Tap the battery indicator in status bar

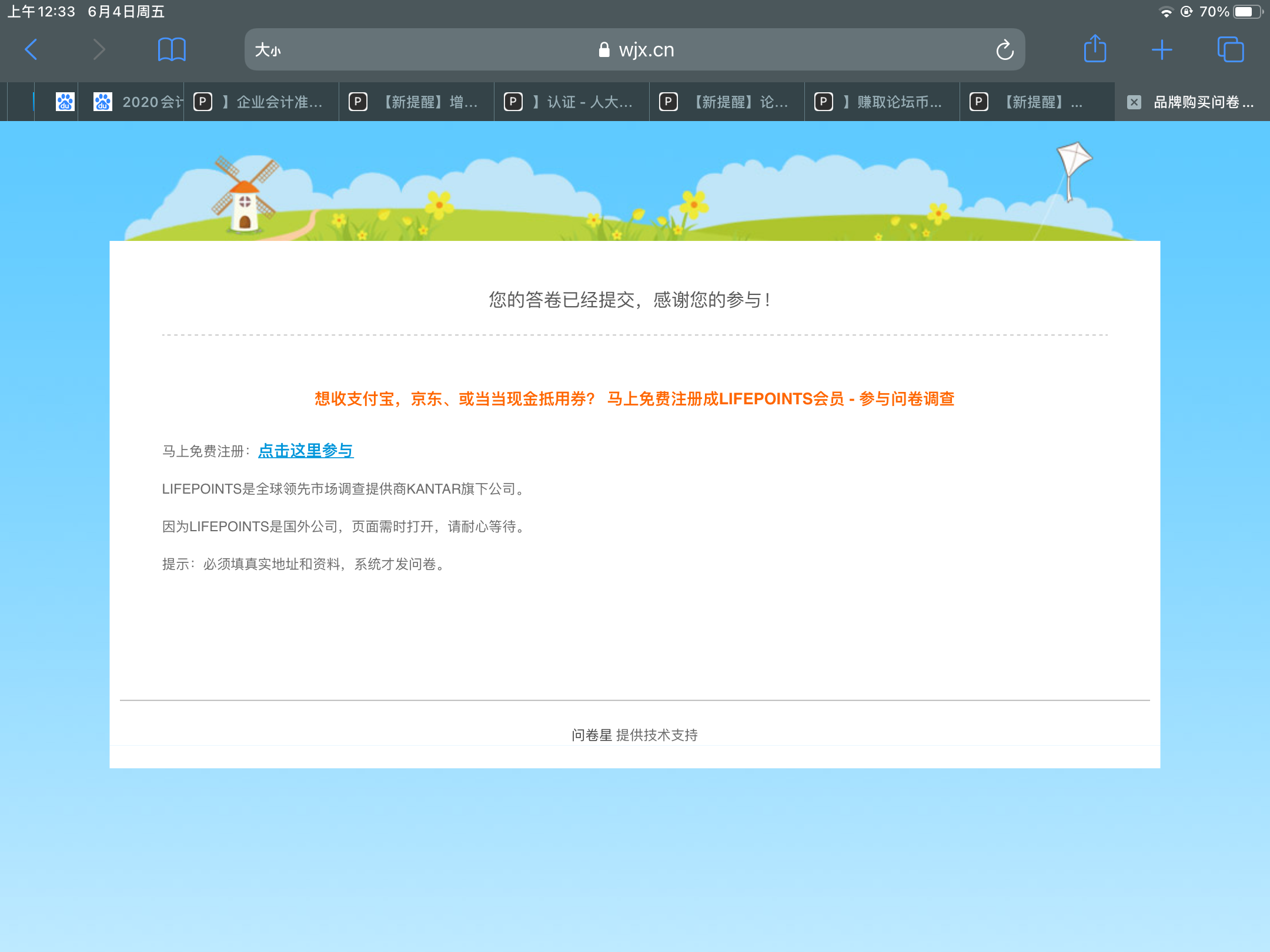tap(1246, 12)
